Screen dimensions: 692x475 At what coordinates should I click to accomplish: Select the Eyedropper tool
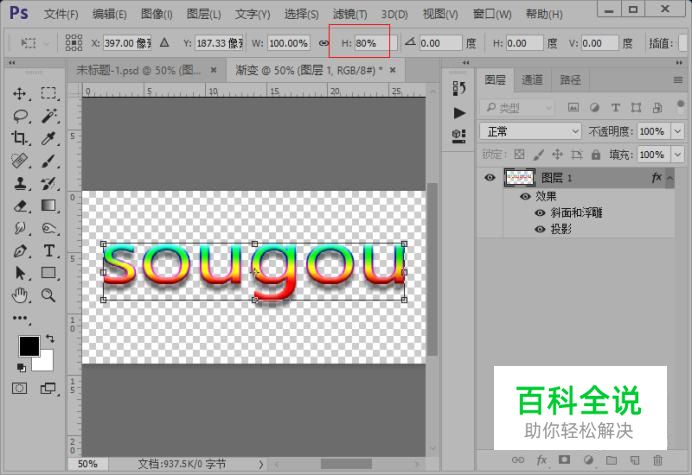[49, 139]
